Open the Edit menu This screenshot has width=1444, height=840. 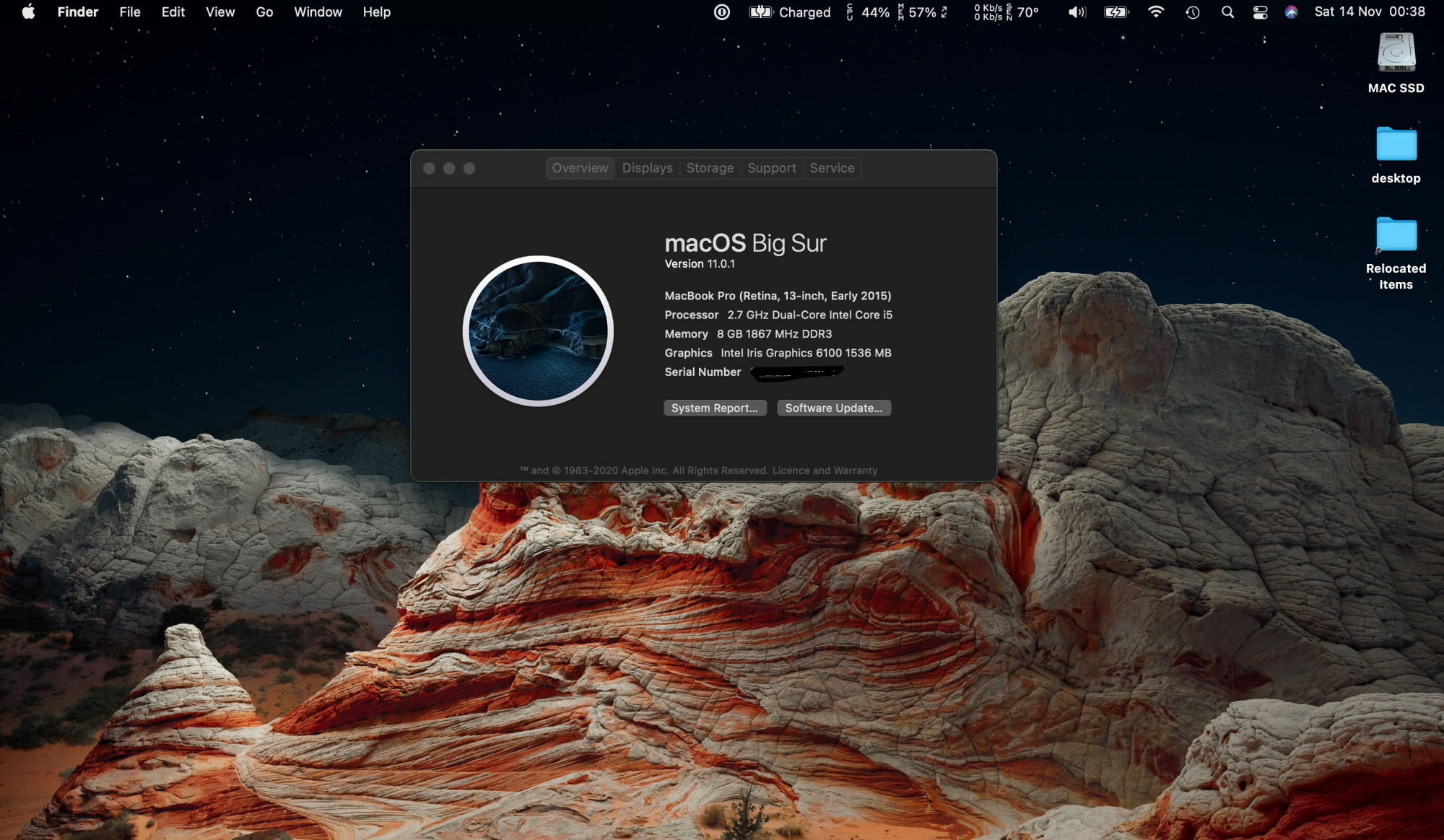tap(173, 12)
